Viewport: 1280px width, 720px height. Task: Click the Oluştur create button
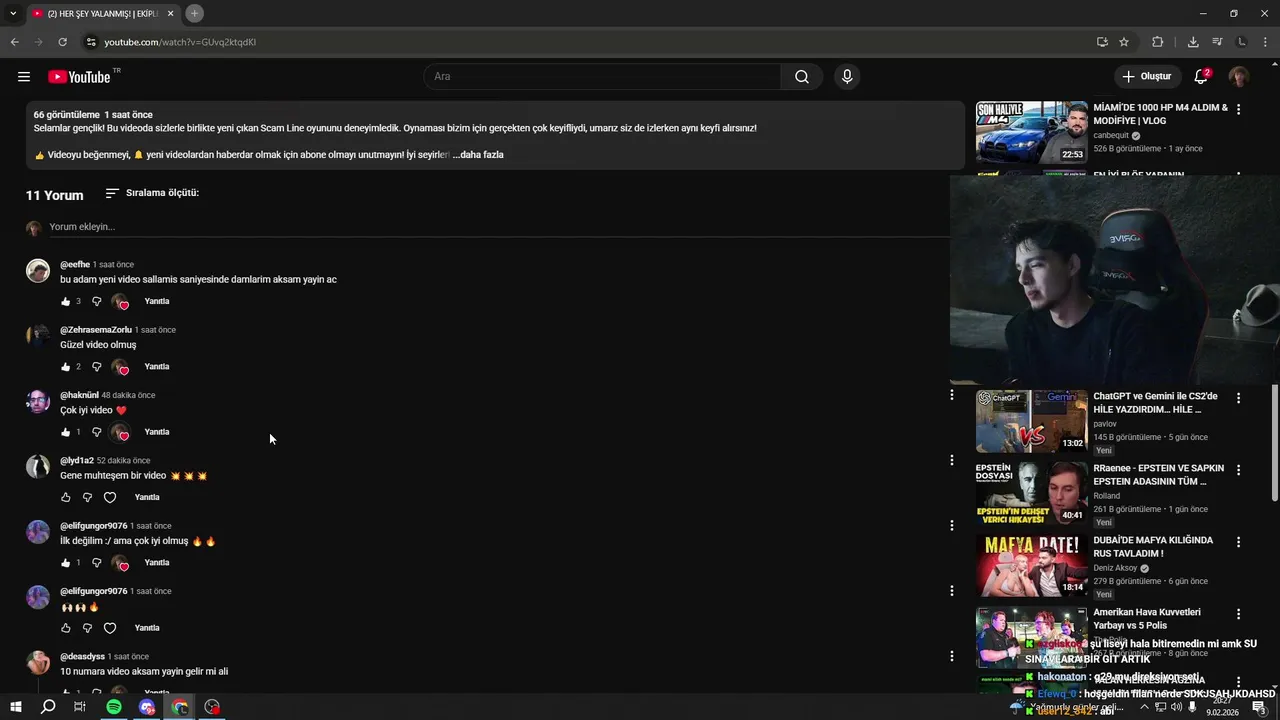coord(1146,77)
